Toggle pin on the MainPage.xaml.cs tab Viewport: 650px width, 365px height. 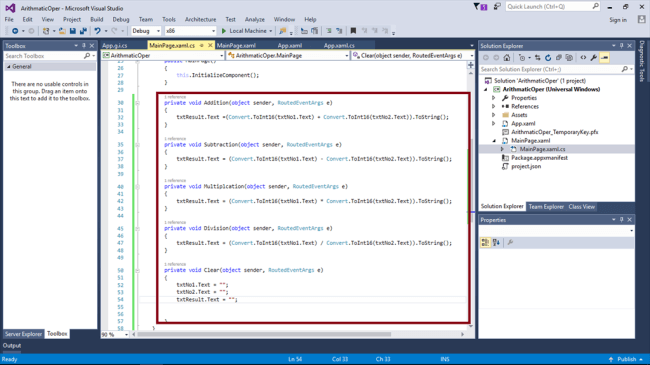coord(202,45)
